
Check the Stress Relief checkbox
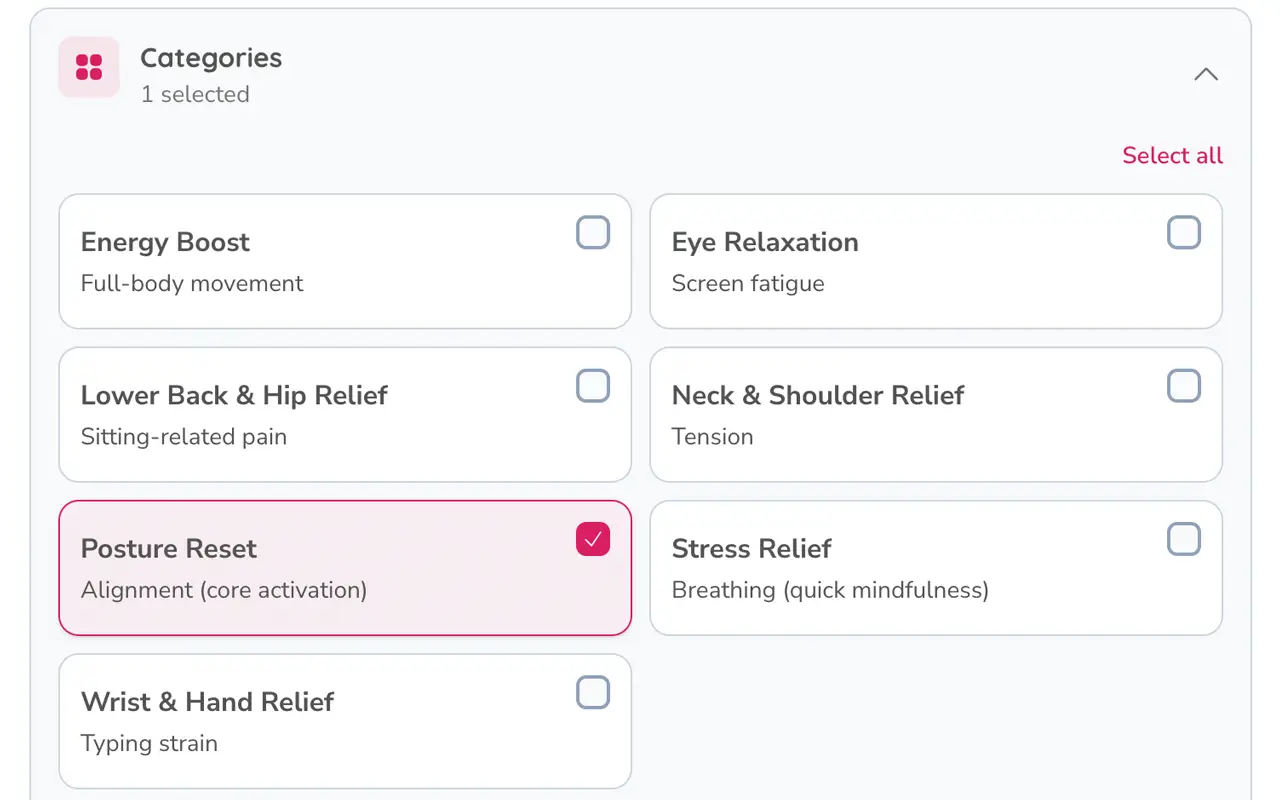pos(1184,539)
